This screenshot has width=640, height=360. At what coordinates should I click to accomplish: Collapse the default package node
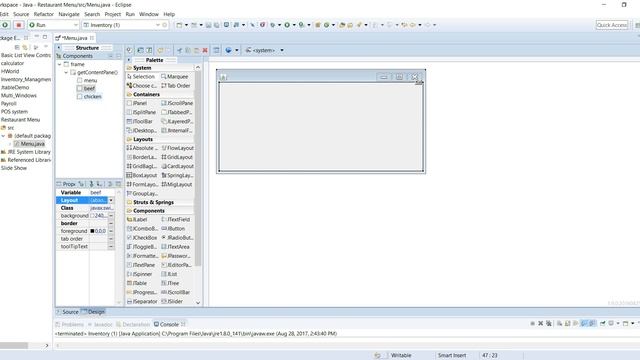click(3, 136)
